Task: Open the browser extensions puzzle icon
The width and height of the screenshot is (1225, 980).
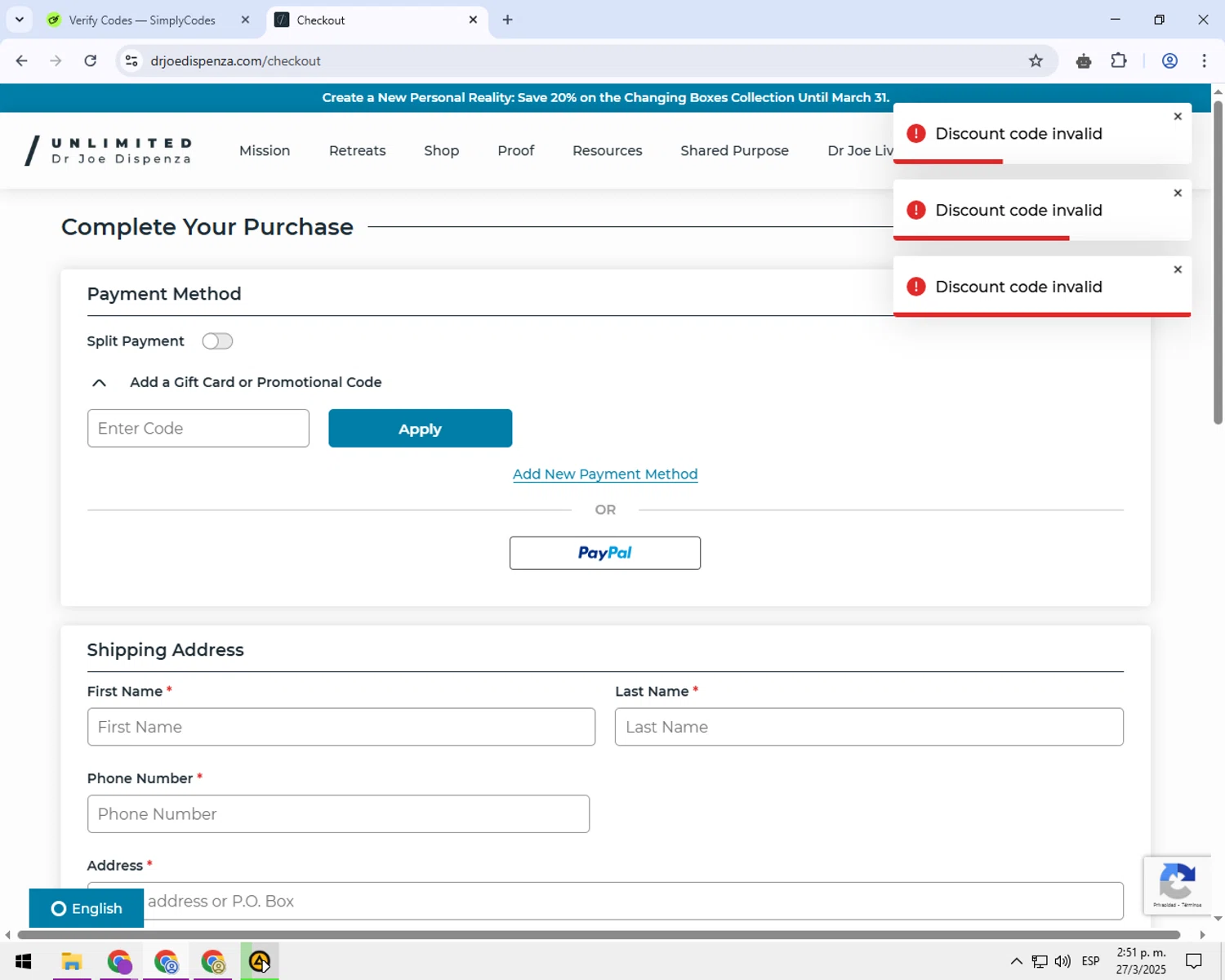Action: [1119, 60]
